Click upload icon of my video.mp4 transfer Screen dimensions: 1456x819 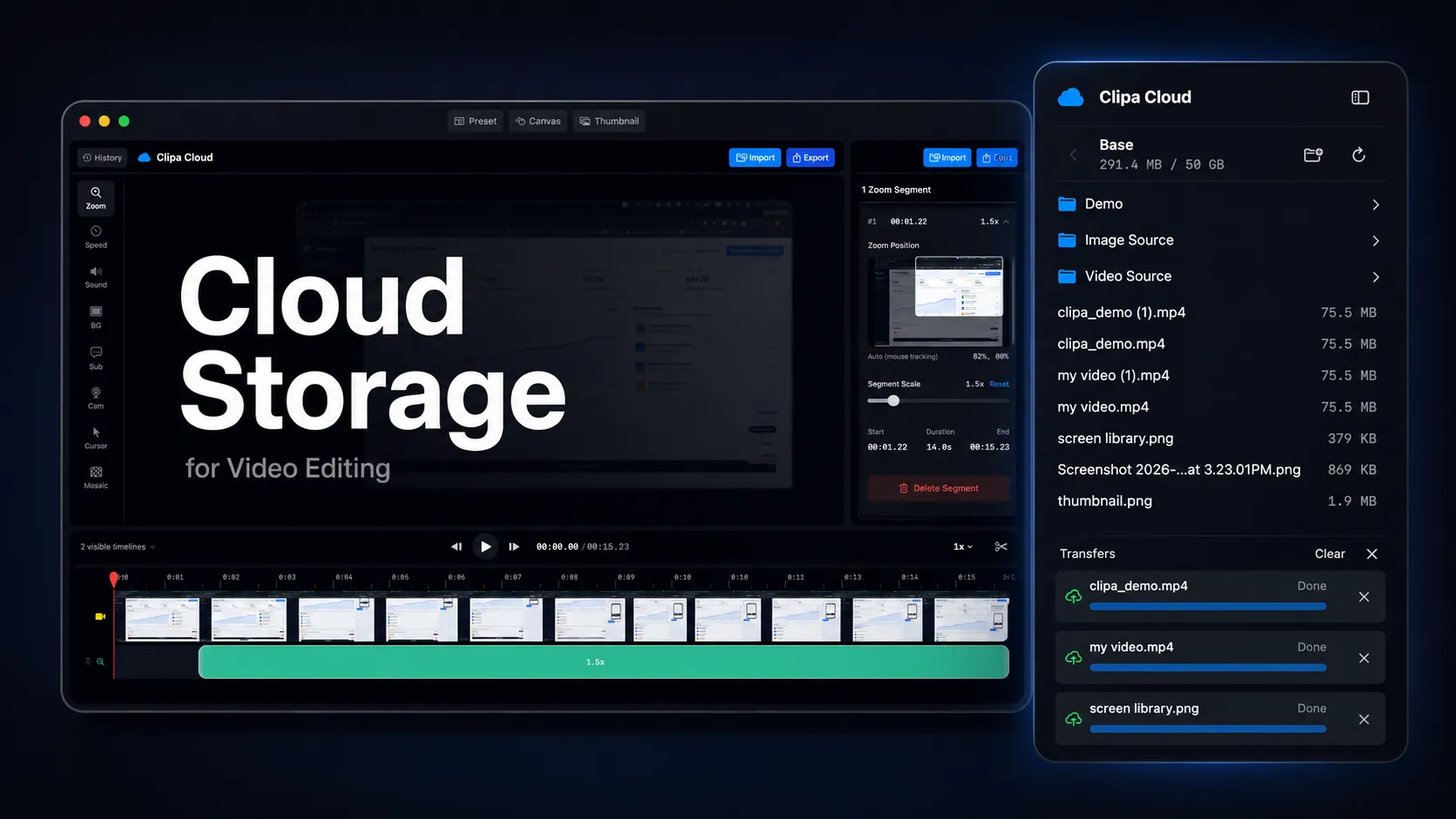coord(1074,657)
